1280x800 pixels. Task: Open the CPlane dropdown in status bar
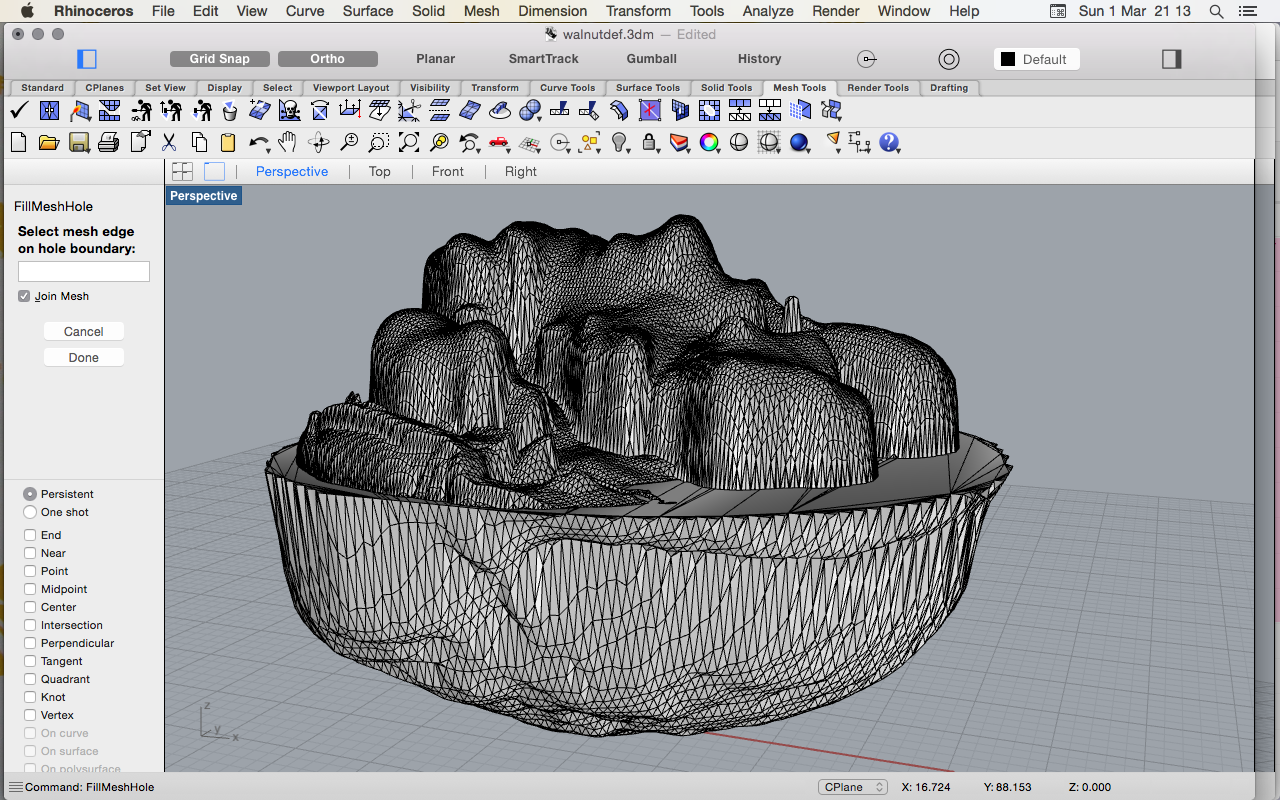(852, 787)
